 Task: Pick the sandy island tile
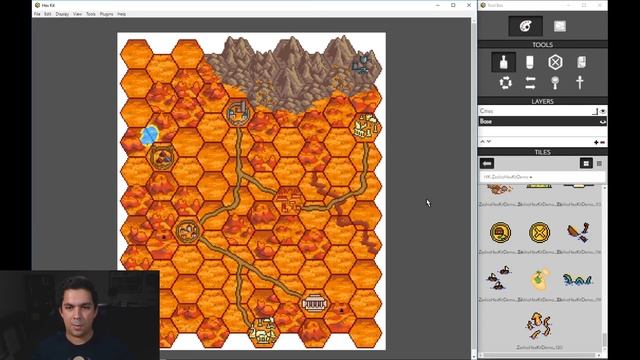(x=540, y=280)
